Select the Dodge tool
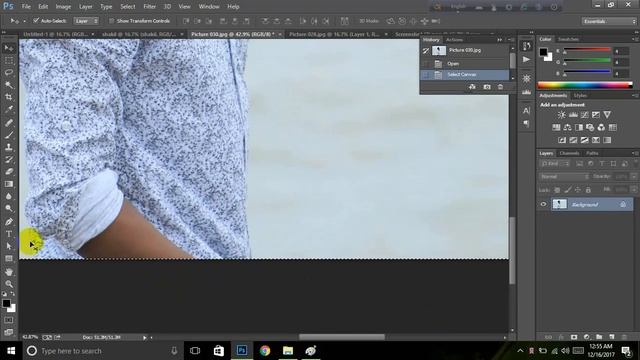 coord(9,209)
